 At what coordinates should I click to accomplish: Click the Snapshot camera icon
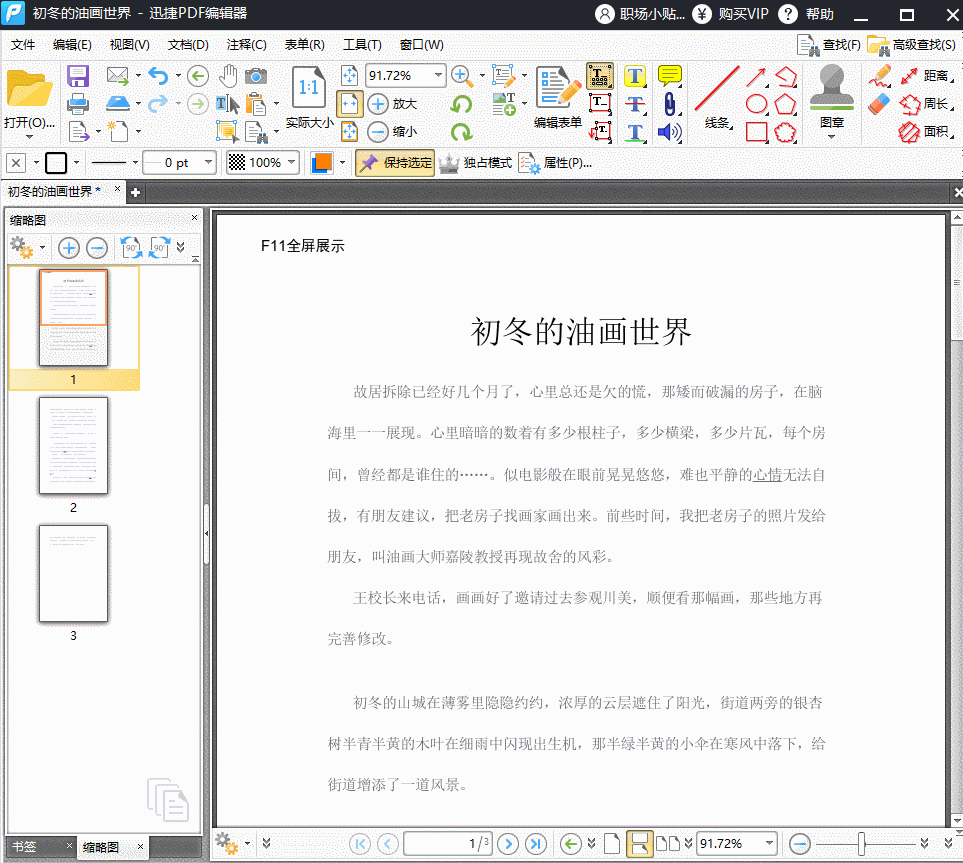click(x=255, y=76)
